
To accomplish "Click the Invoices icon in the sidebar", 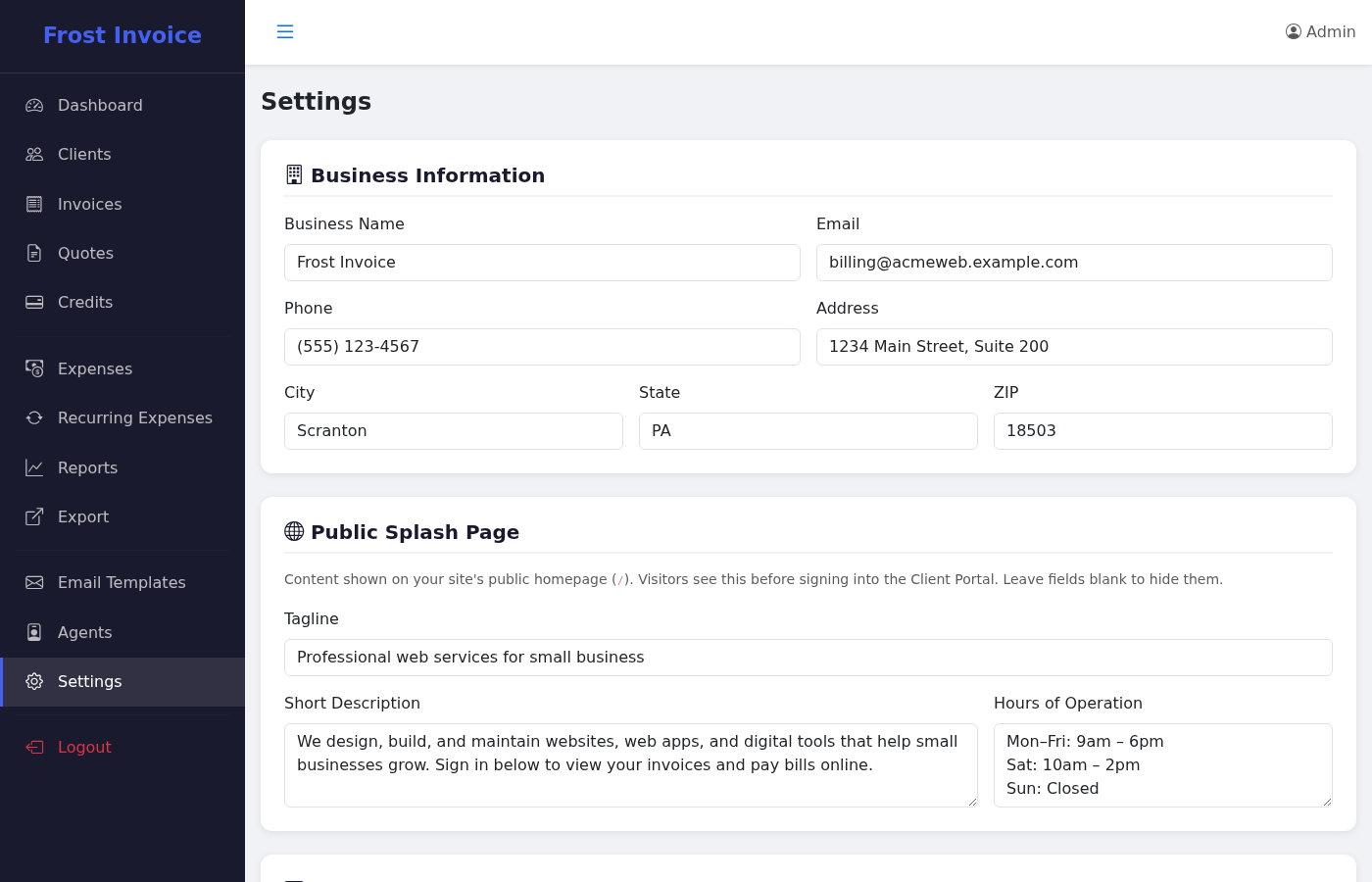I will pos(33,204).
